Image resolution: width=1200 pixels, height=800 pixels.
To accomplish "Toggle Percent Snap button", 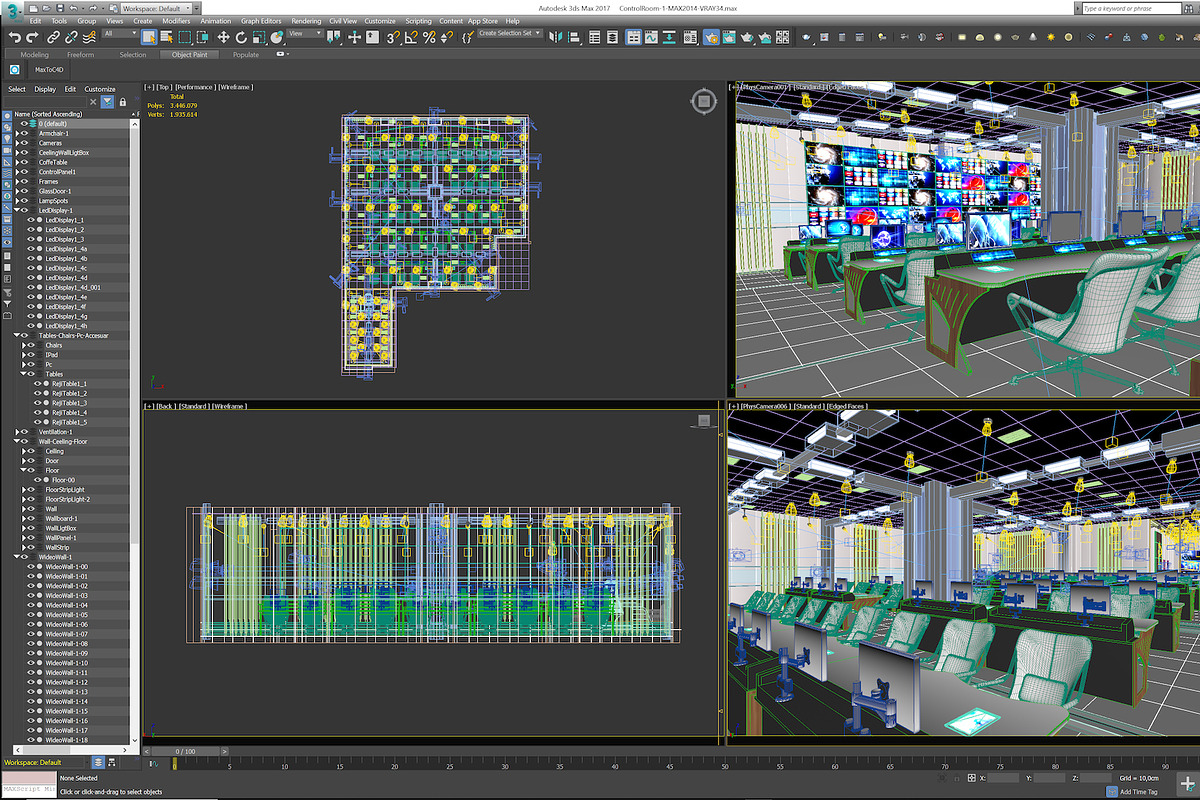I will tap(429, 37).
